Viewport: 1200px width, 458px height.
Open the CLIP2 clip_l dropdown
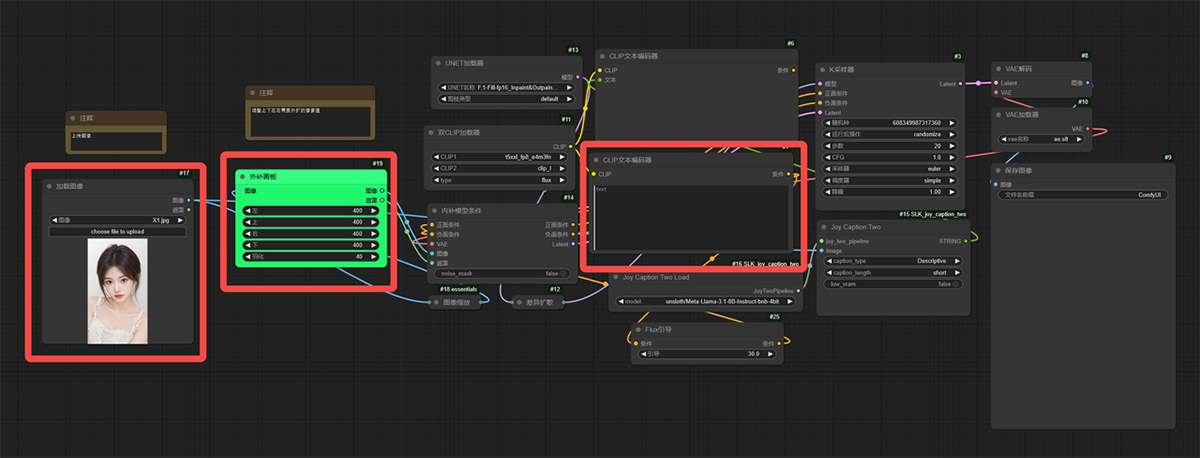pyautogui.click(x=500, y=168)
